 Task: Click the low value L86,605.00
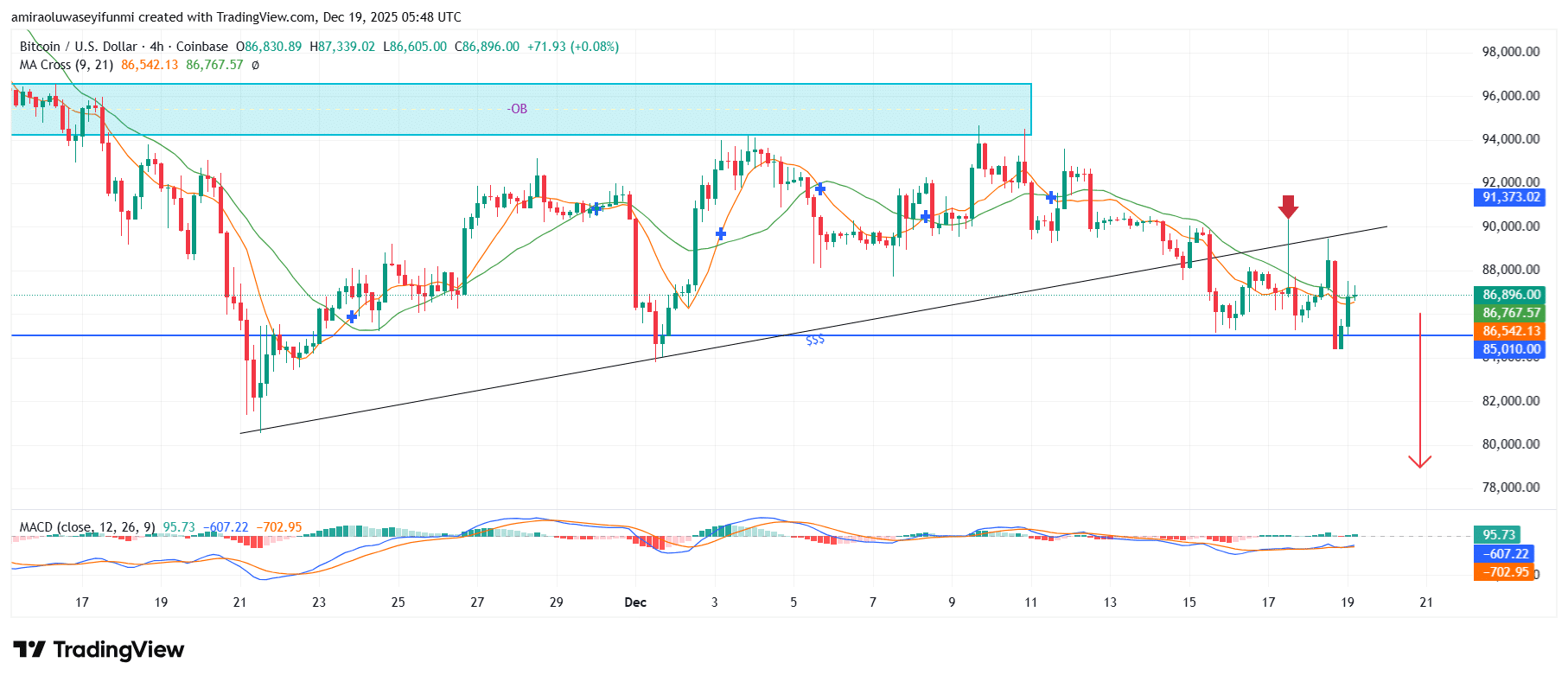coord(415,47)
